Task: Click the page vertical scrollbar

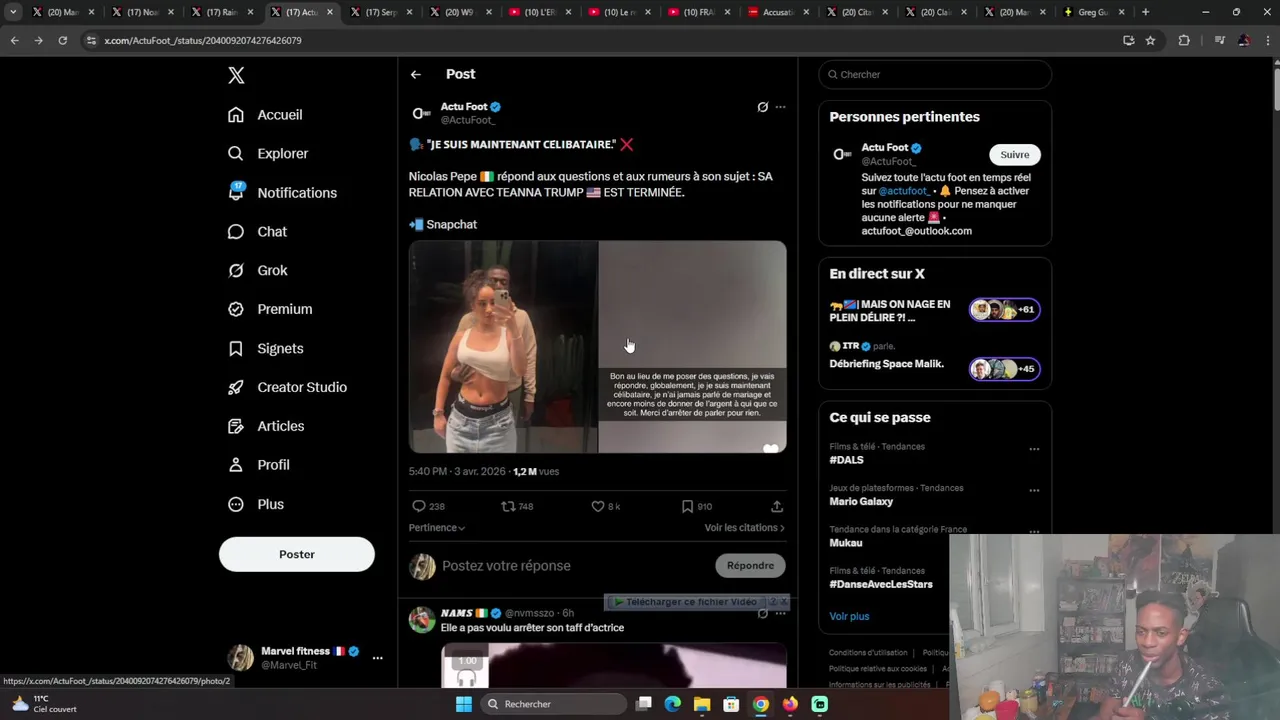Action: (1275, 90)
